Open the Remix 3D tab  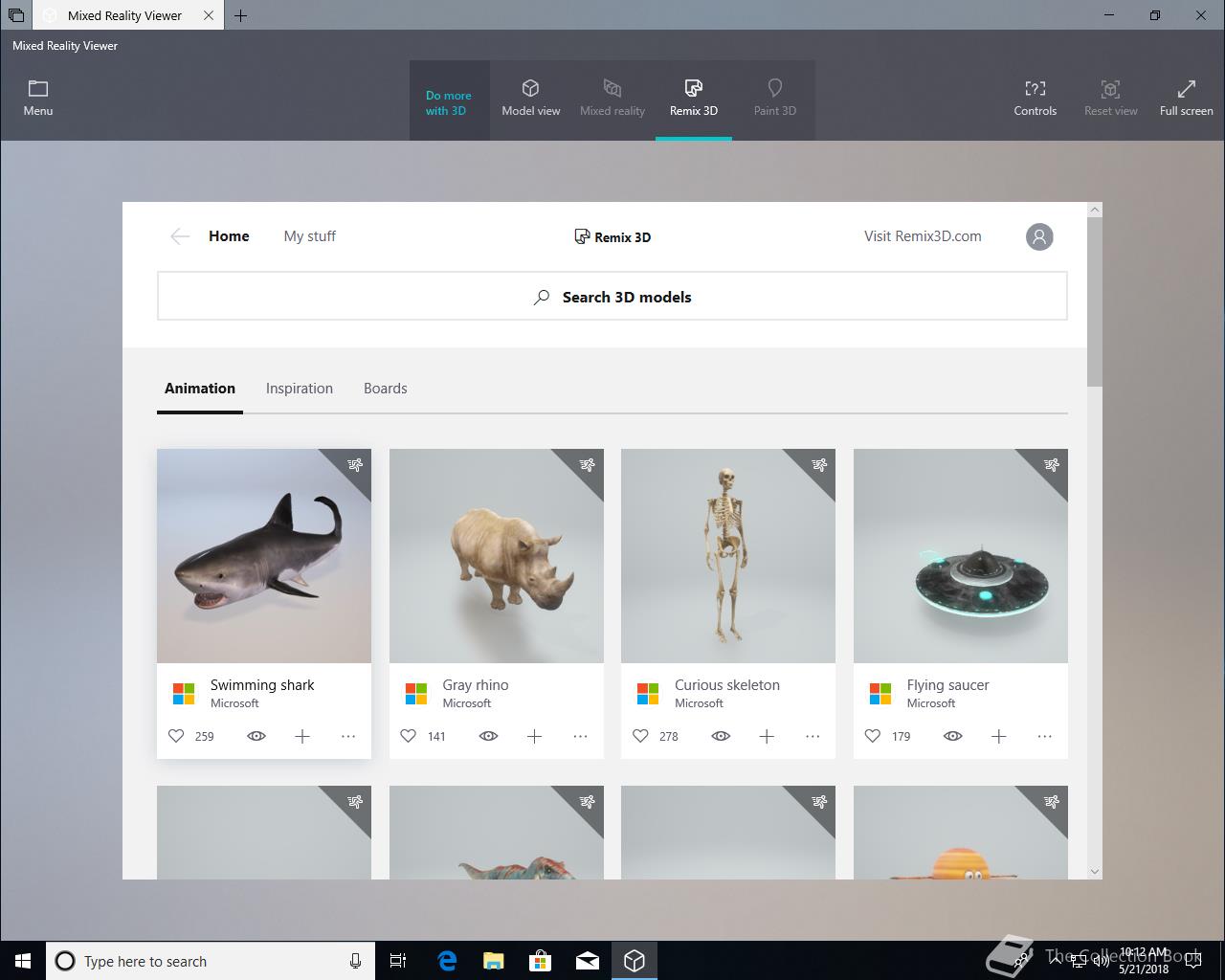point(694,99)
